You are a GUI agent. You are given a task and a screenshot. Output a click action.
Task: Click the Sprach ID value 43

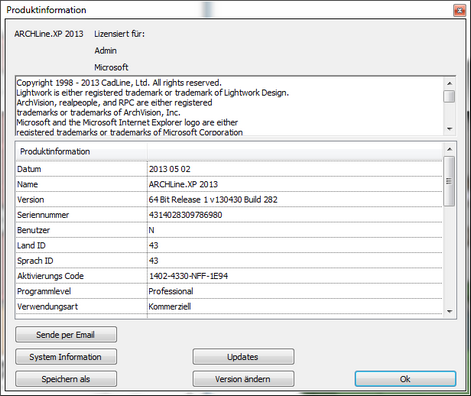tap(153, 261)
